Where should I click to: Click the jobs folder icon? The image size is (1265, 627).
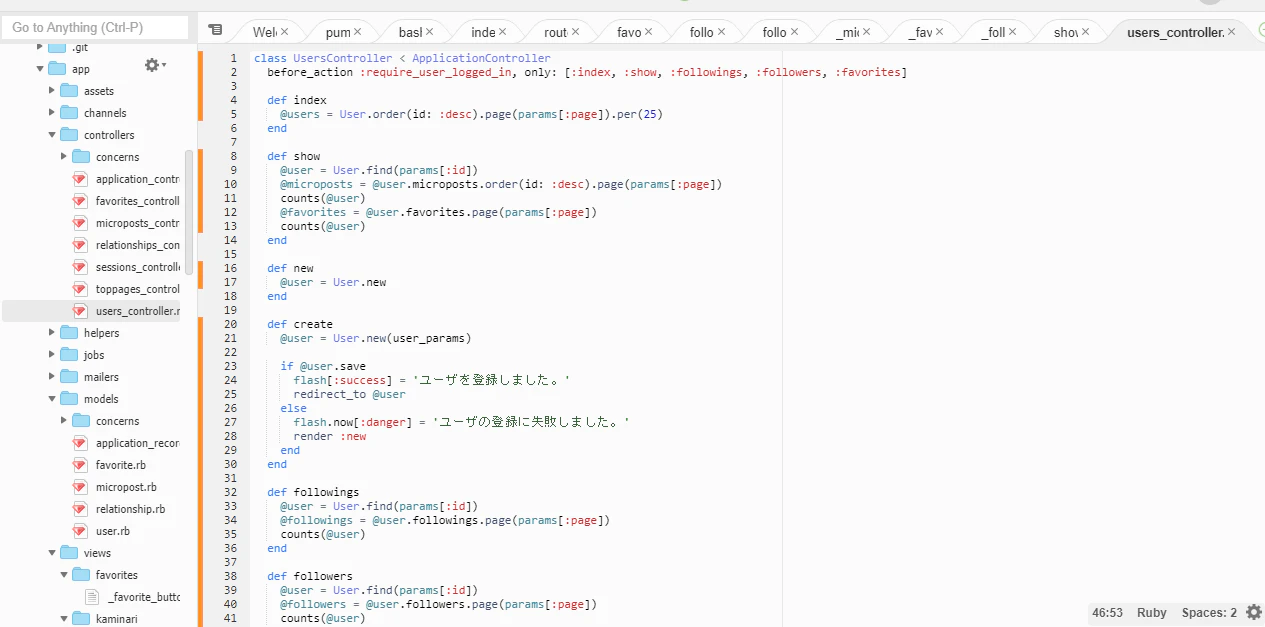(x=68, y=355)
